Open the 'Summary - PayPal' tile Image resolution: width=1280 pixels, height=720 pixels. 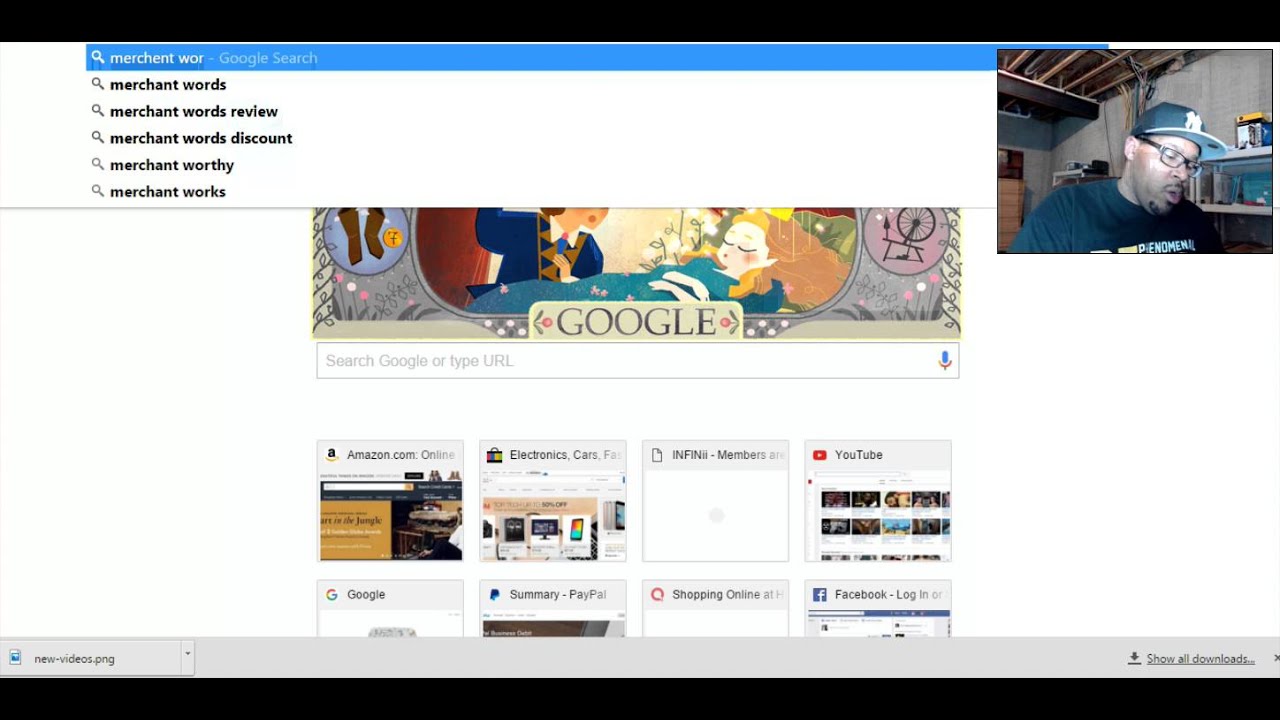553,608
